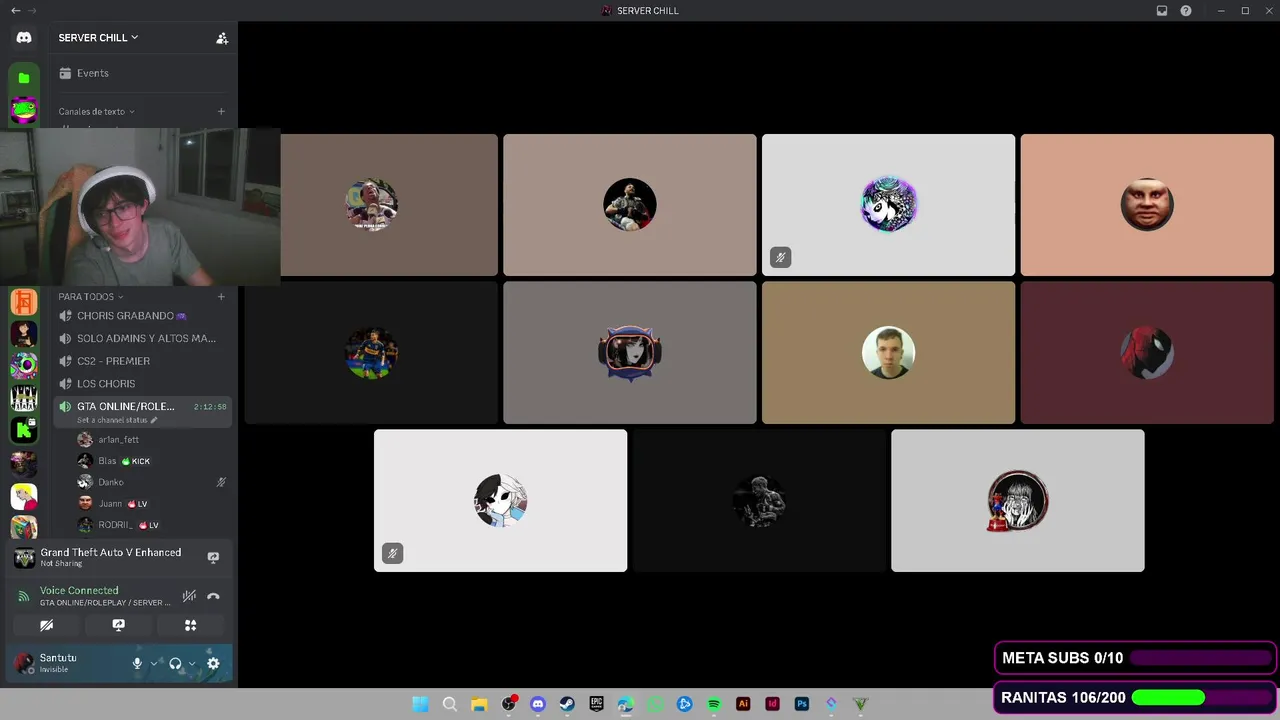Select real-face man avatar tile
The image size is (1280, 720).
pos(888,352)
